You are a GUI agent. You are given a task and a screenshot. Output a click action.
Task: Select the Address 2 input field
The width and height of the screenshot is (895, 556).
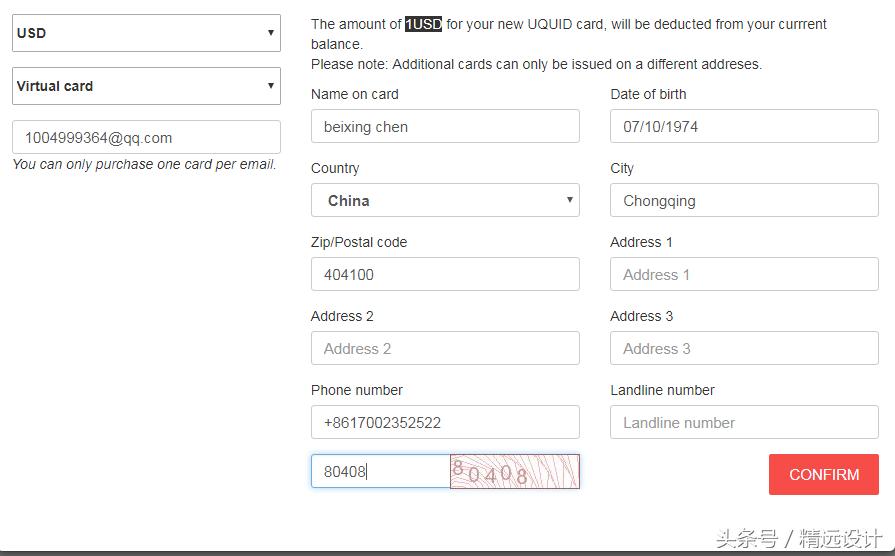point(445,349)
